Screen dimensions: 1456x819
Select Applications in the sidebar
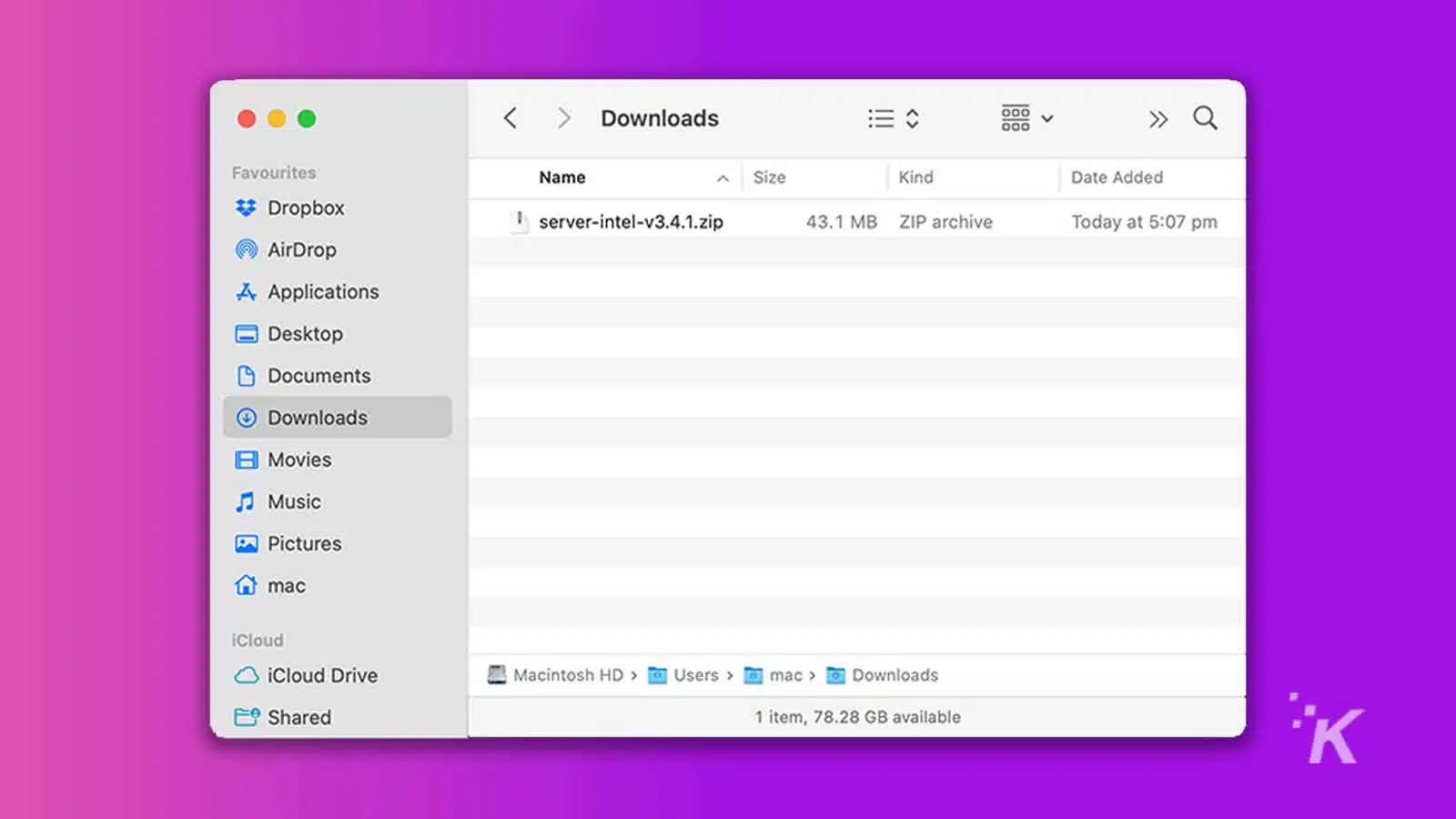click(322, 291)
